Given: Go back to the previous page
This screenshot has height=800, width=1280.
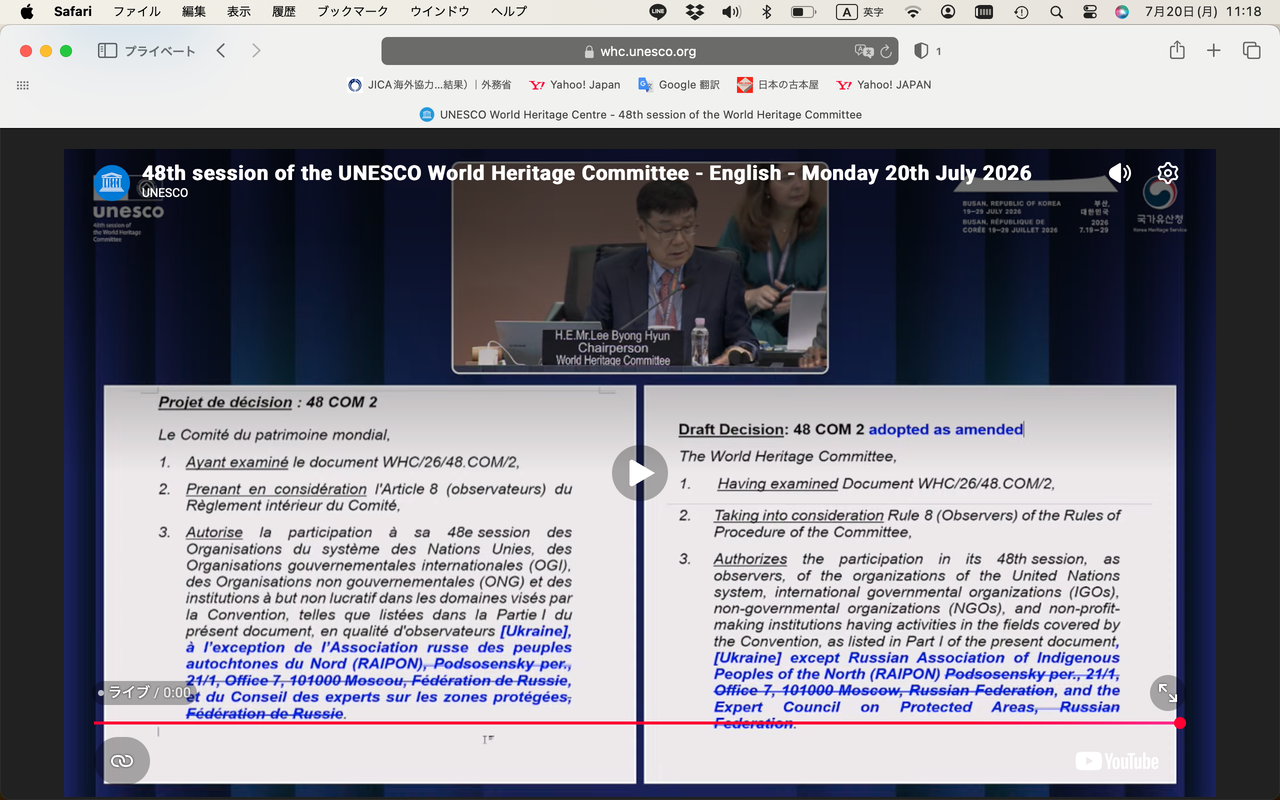Looking at the screenshot, I should coord(221,51).
